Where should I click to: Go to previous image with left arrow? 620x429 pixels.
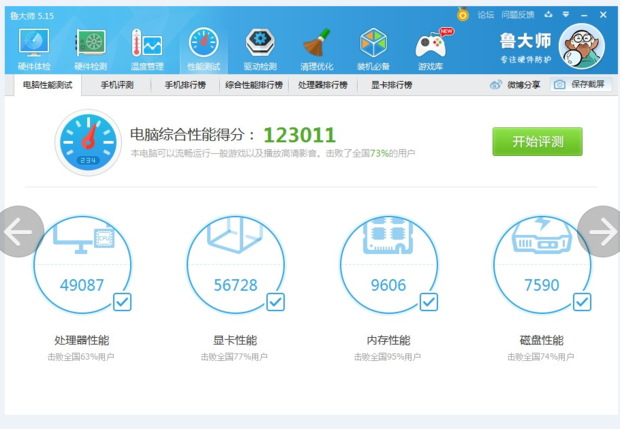pyautogui.click(x=19, y=231)
